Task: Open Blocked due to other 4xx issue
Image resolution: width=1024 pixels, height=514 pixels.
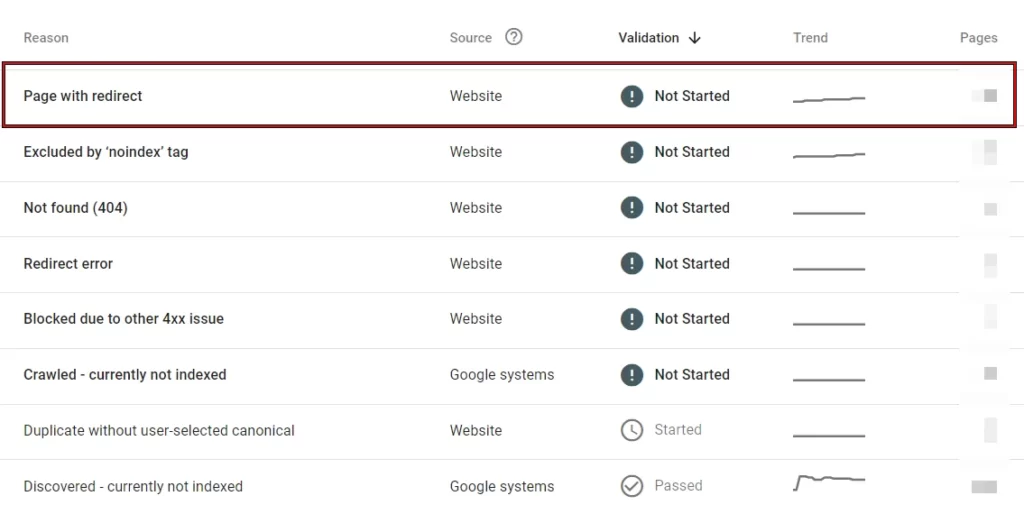Action: (123, 319)
